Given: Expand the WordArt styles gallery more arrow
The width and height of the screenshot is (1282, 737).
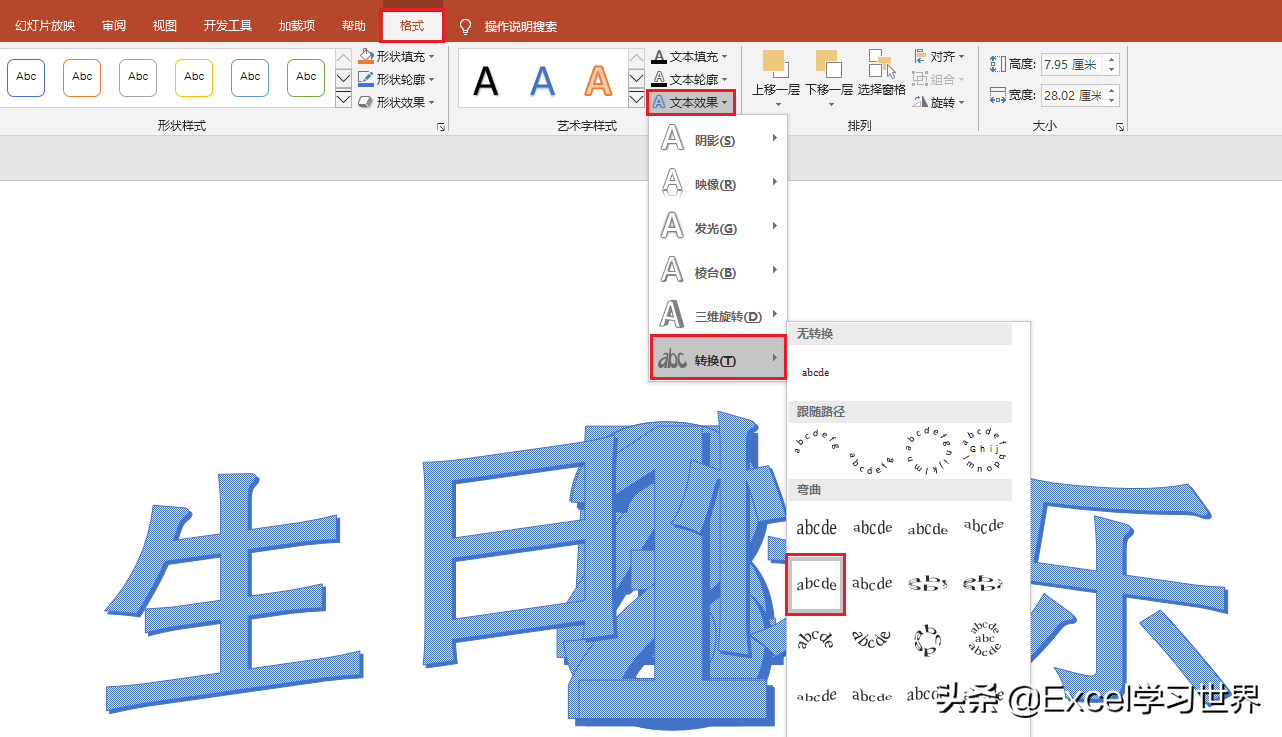Looking at the screenshot, I should pyautogui.click(x=637, y=99).
